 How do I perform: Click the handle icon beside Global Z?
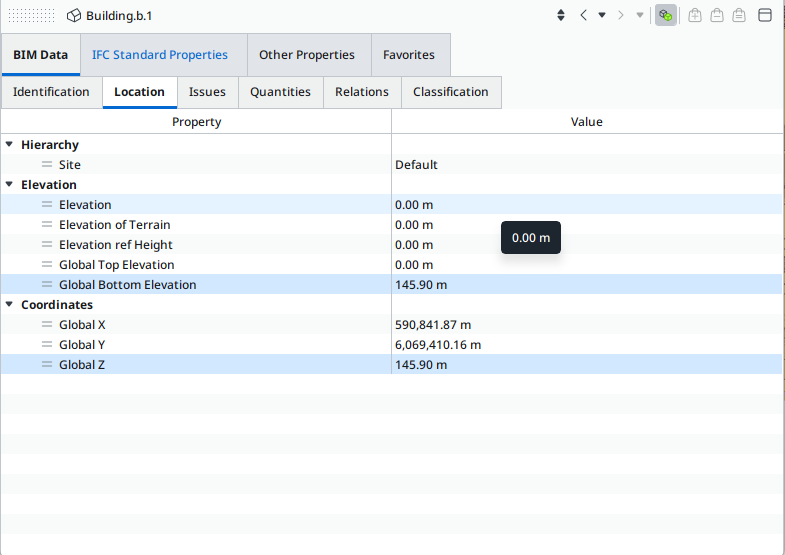click(x=47, y=364)
